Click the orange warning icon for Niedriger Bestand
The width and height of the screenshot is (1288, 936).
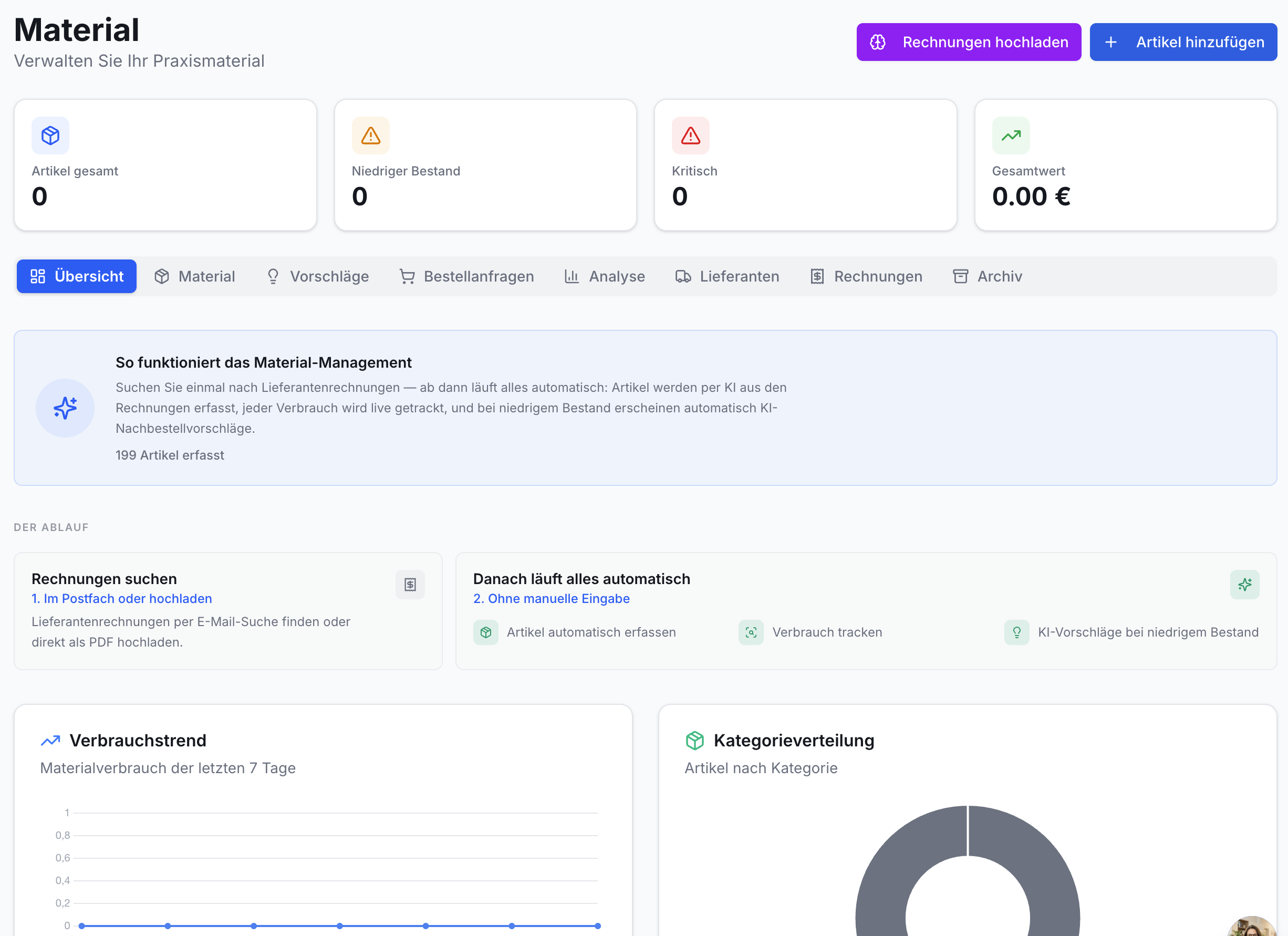(371, 136)
